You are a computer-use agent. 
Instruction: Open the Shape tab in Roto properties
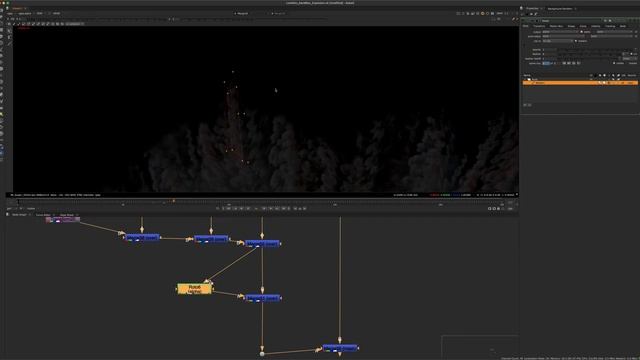571,26
